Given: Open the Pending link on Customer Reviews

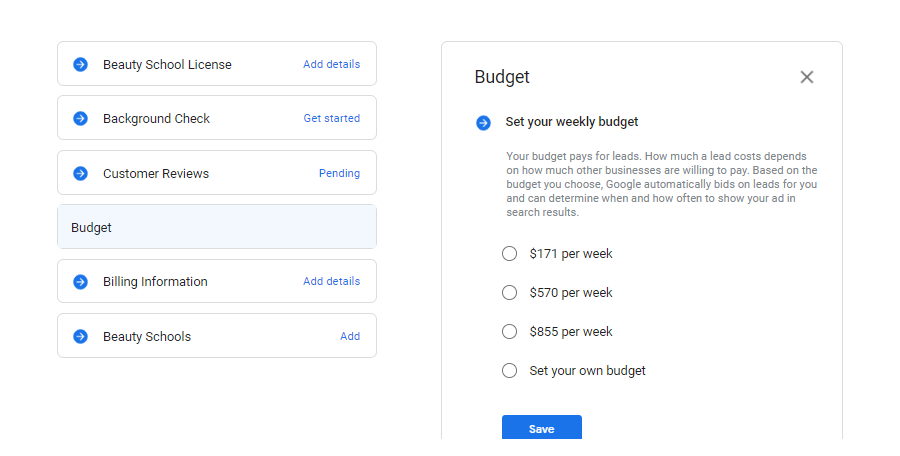Looking at the screenshot, I should click(339, 173).
